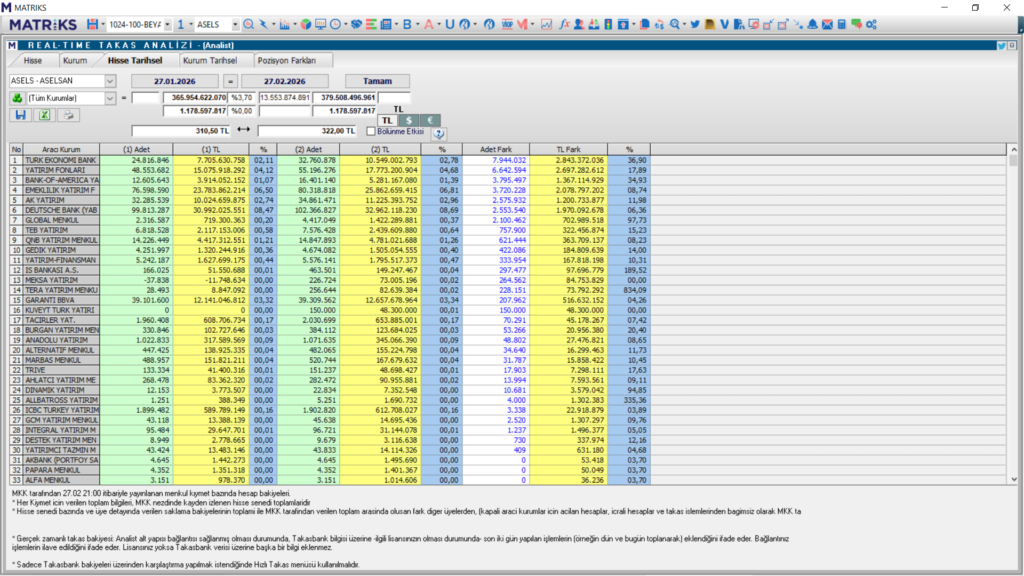Open the (Tüm Kurumlar) institution dropdown
This screenshot has width=1024, height=576.
110,98
